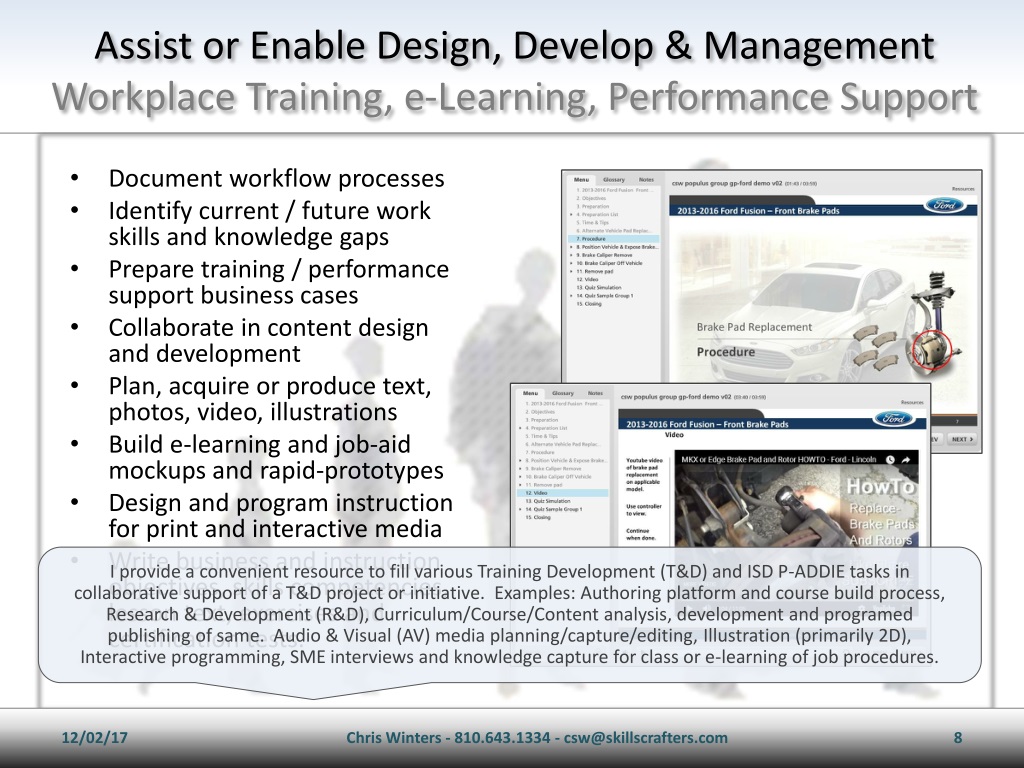This screenshot has height=768, width=1024.
Task: Click the bullet 'Plan, acquire or produce text'
Action: 270,399
